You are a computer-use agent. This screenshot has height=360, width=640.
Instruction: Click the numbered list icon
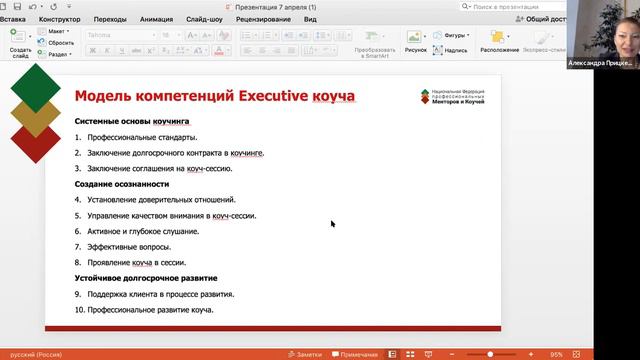267,36
